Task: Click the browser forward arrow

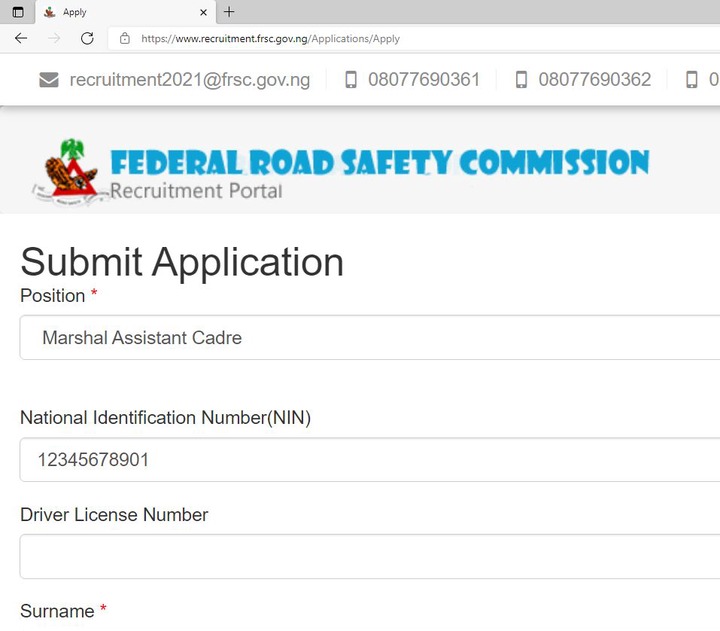Action: click(54, 38)
